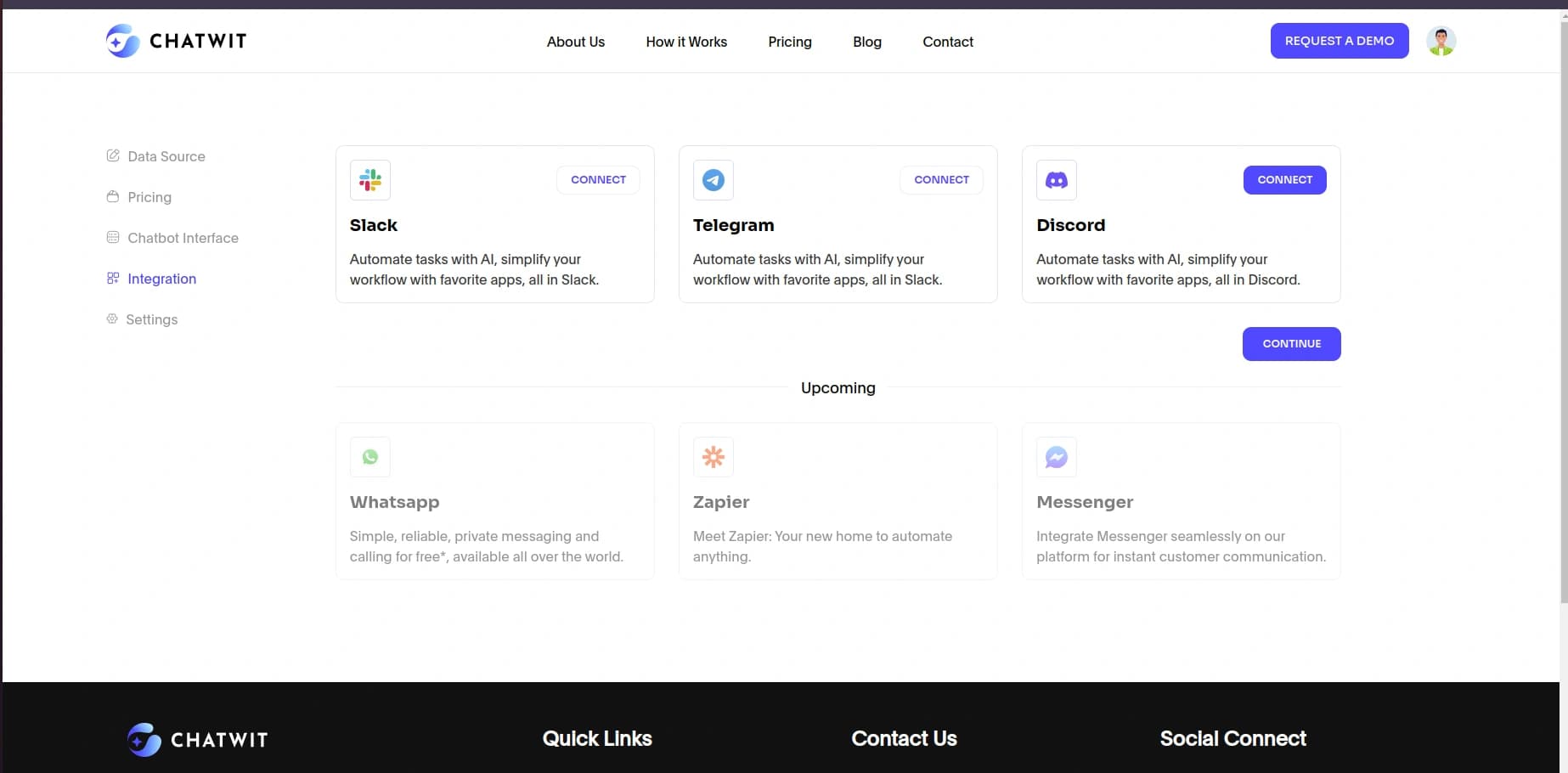This screenshot has height=773, width=1568.
Task: Connect the Telegram integration
Action: [941, 180]
